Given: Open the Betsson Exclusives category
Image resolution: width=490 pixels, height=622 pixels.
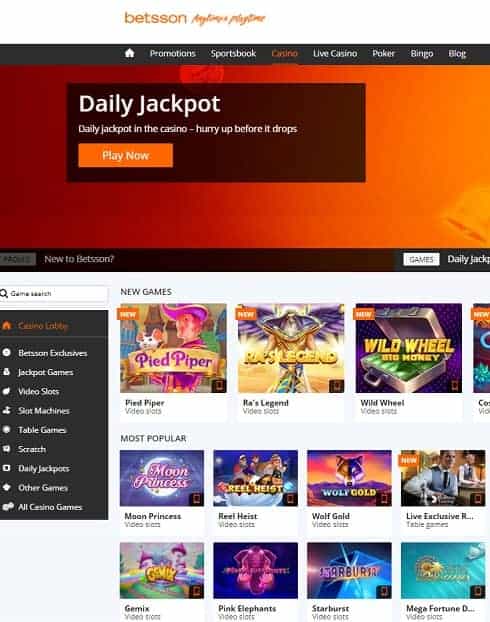Looking at the screenshot, I should pos(52,353).
